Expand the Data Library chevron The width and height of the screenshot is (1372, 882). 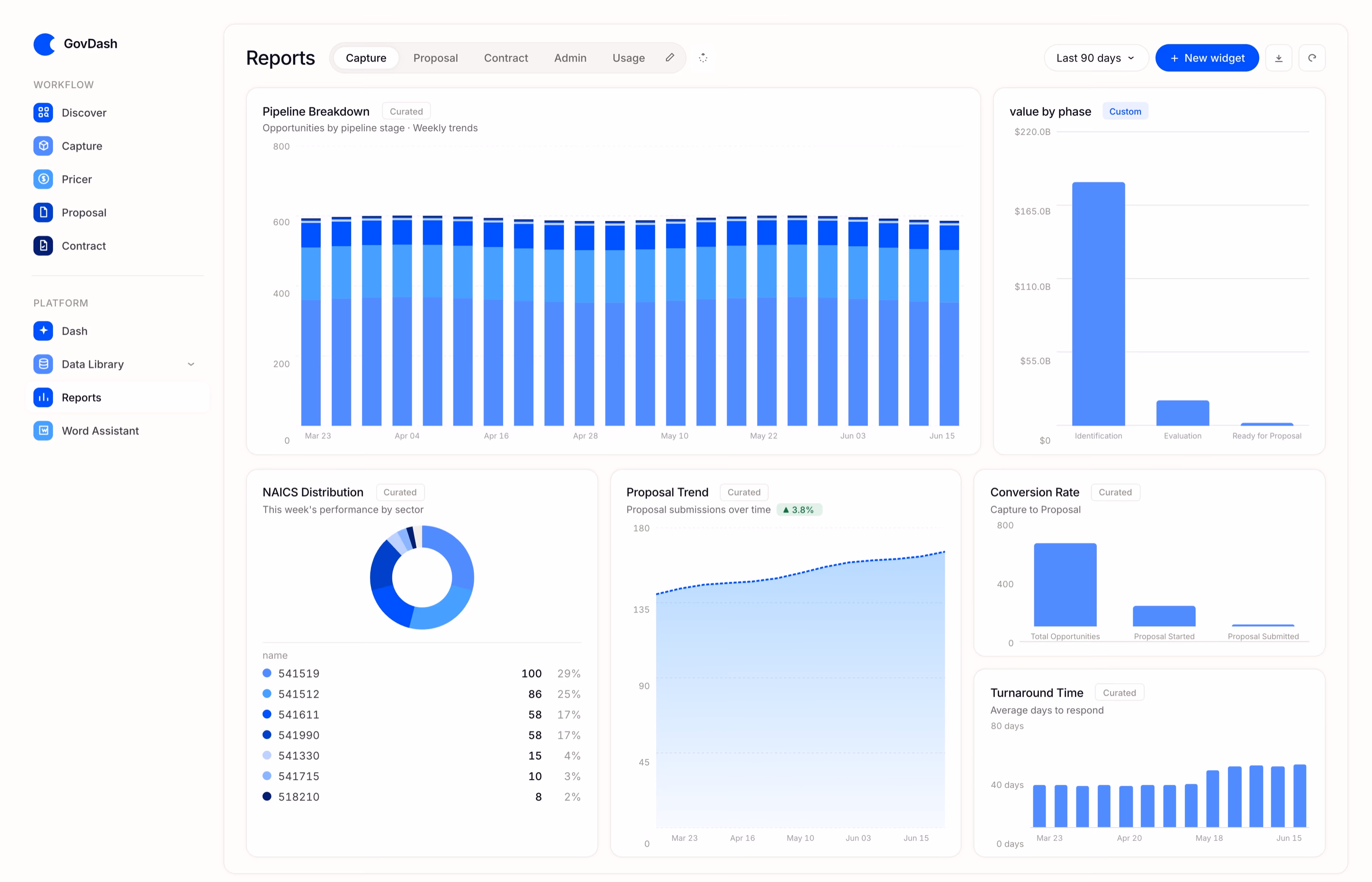coord(191,364)
